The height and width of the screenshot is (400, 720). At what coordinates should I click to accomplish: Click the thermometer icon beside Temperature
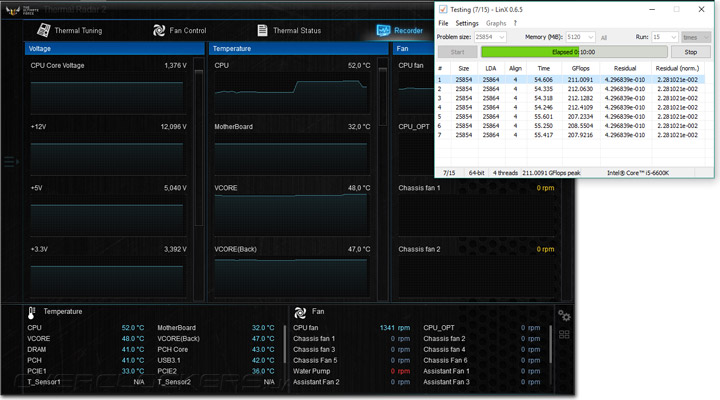point(31,312)
